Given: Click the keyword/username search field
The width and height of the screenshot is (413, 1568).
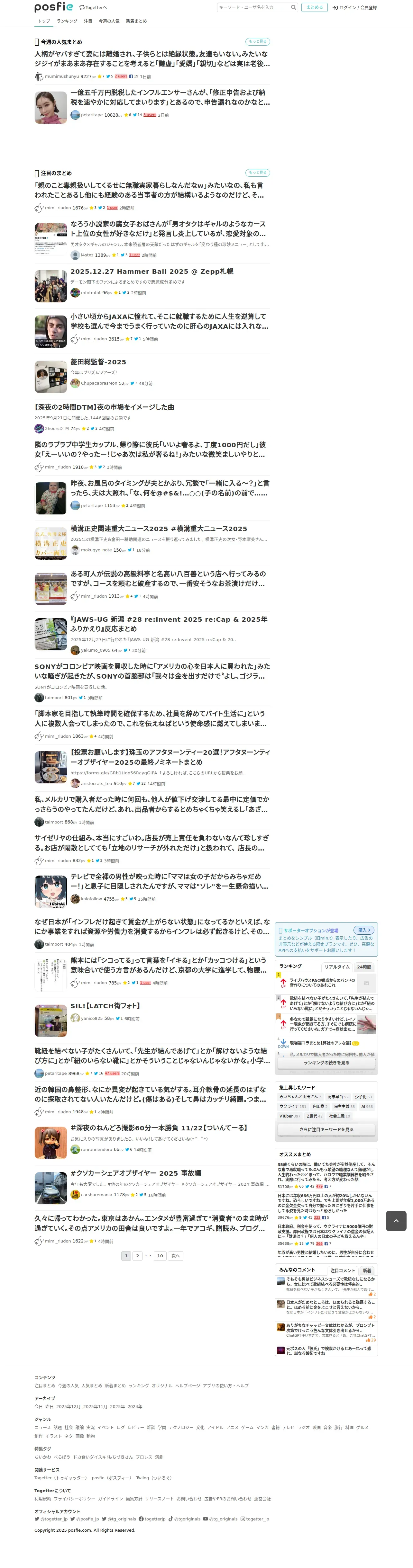Looking at the screenshot, I should pyautogui.click(x=253, y=7).
